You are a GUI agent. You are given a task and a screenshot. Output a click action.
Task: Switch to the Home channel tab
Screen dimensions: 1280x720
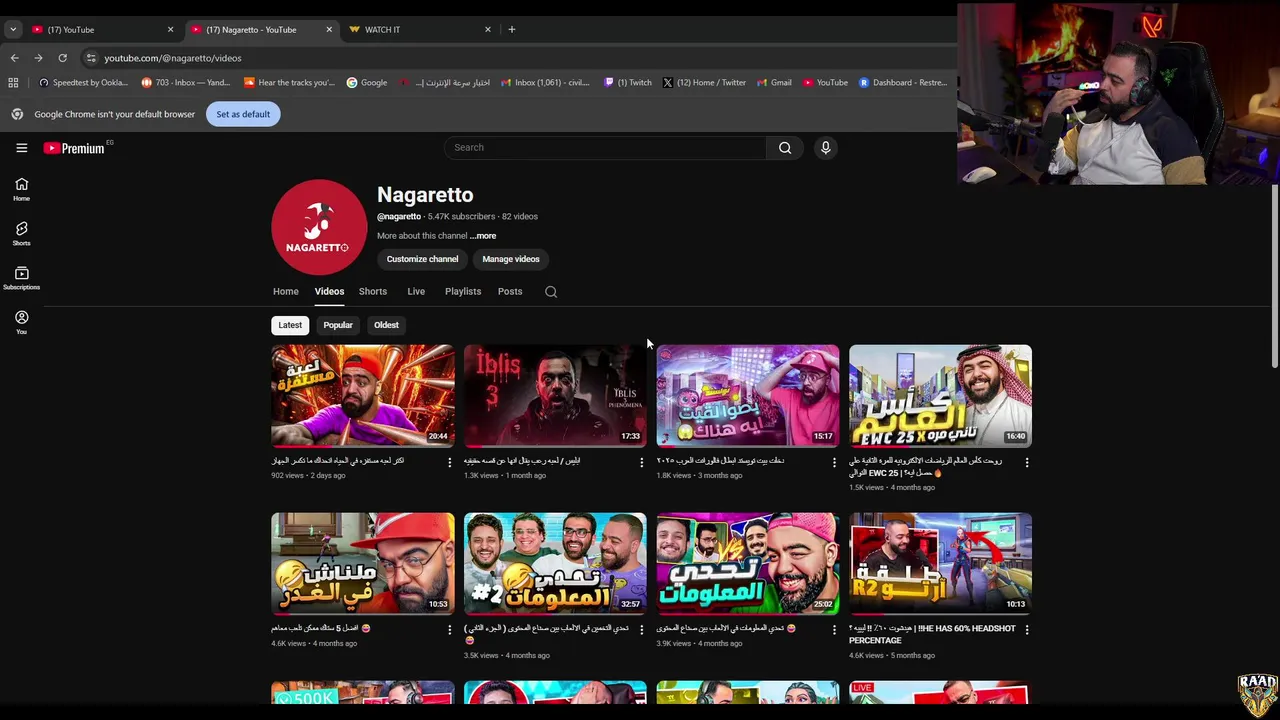click(x=286, y=292)
